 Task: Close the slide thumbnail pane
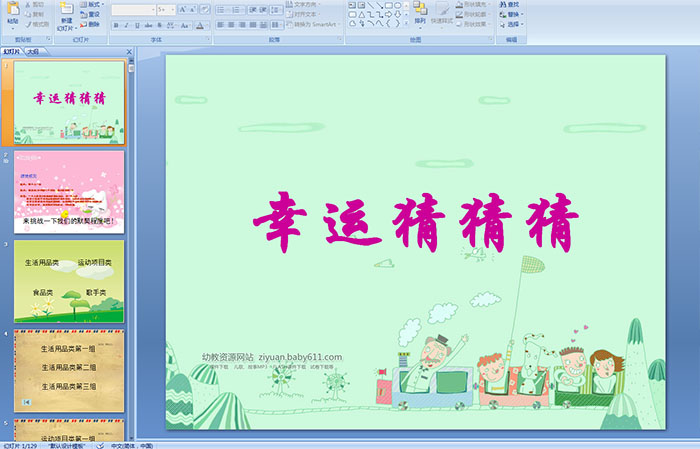pyautogui.click(x=129, y=52)
